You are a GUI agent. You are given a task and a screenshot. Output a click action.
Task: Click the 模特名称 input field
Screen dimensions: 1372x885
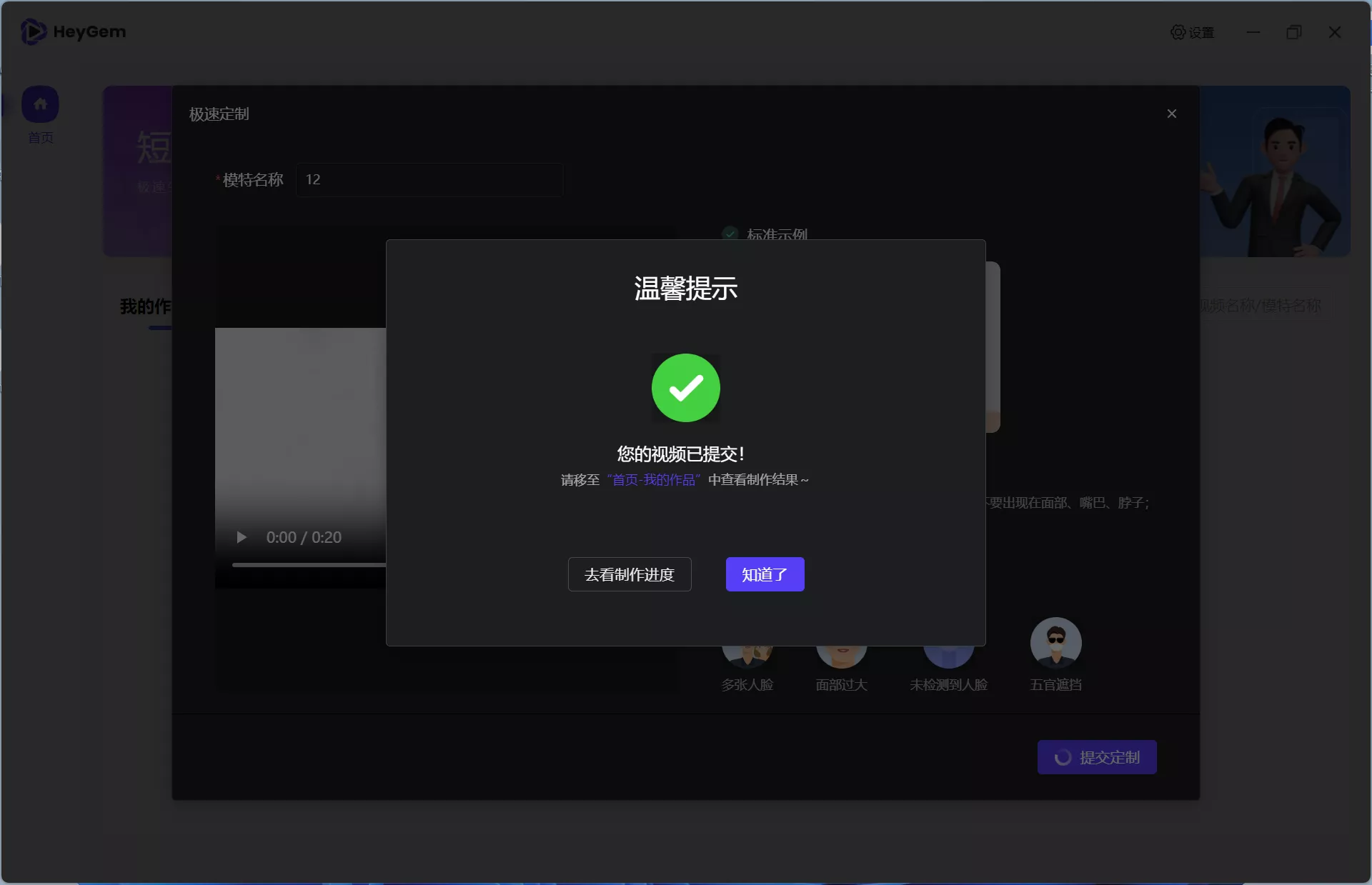pyautogui.click(x=429, y=179)
